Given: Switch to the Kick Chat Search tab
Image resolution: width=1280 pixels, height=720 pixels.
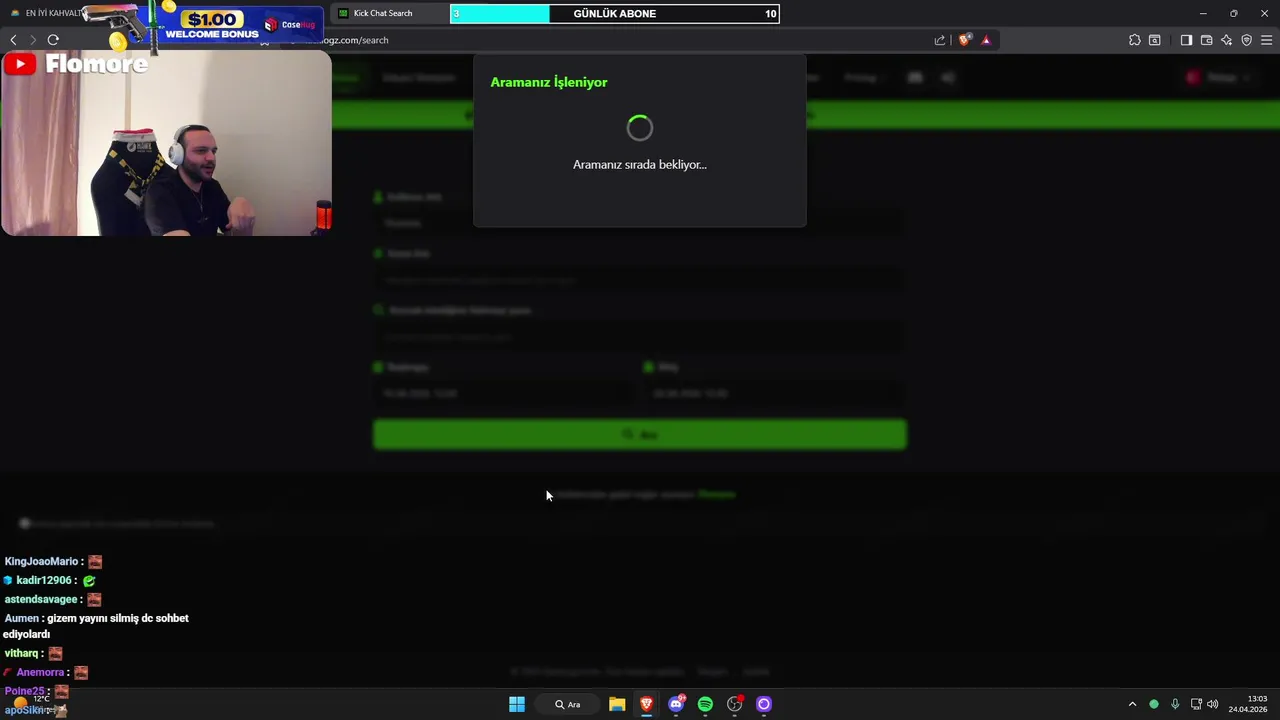Looking at the screenshot, I should pos(382,13).
